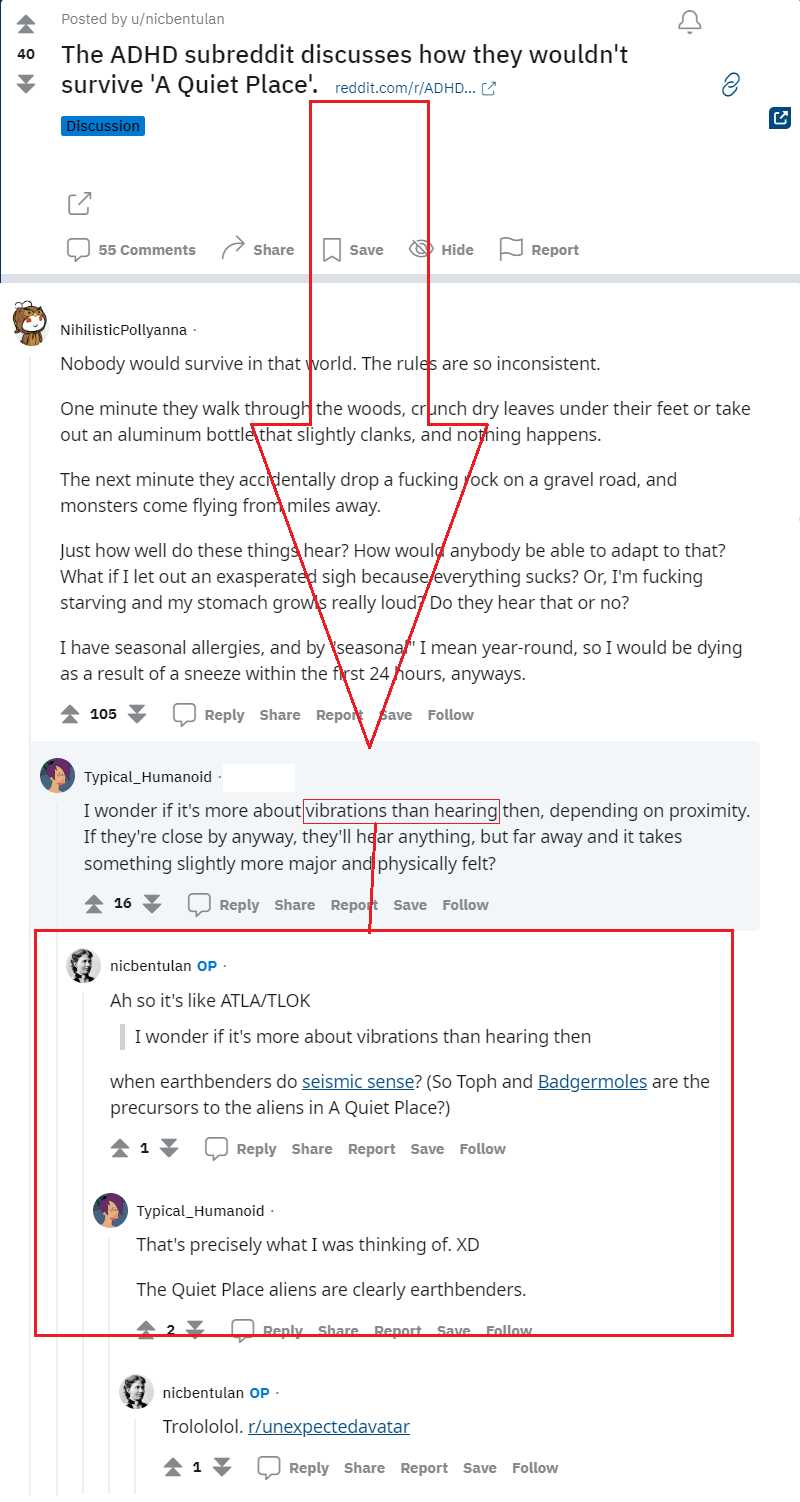Click the notification bell icon
This screenshot has height=1502, width=800.
point(689,22)
